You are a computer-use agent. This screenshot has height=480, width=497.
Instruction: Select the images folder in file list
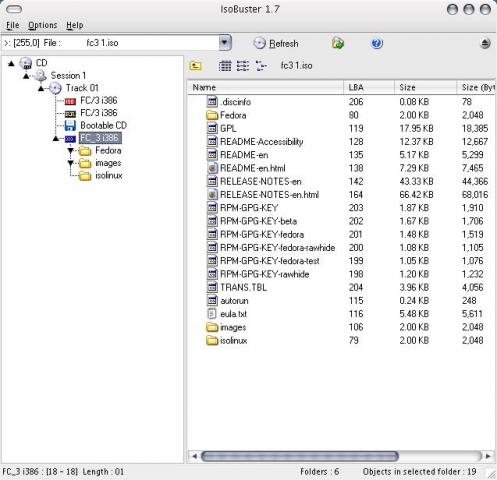233,327
